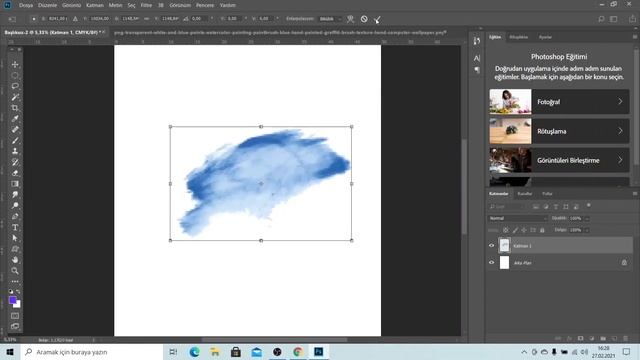The height and width of the screenshot is (360, 640).
Task: Toggle lock image pixels brush icon
Action: coord(515,230)
